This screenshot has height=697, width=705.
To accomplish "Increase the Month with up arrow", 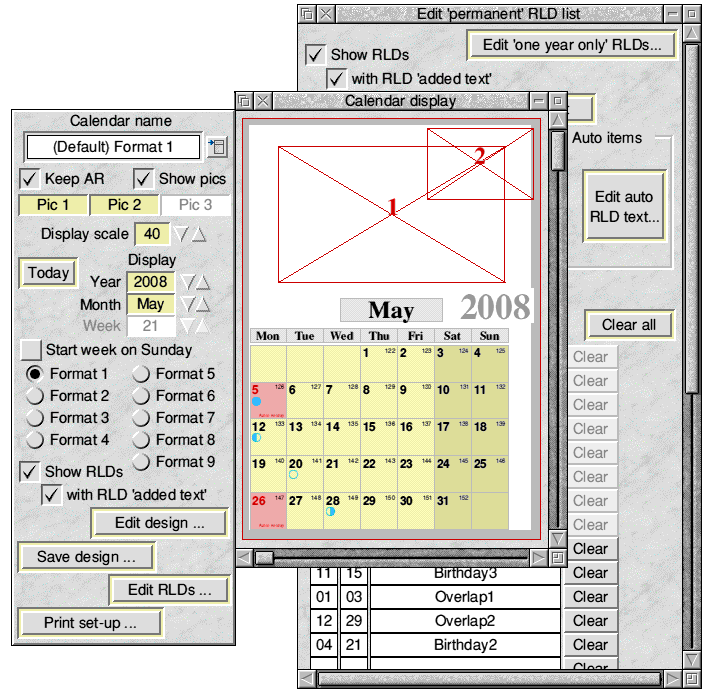I will (x=201, y=304).
